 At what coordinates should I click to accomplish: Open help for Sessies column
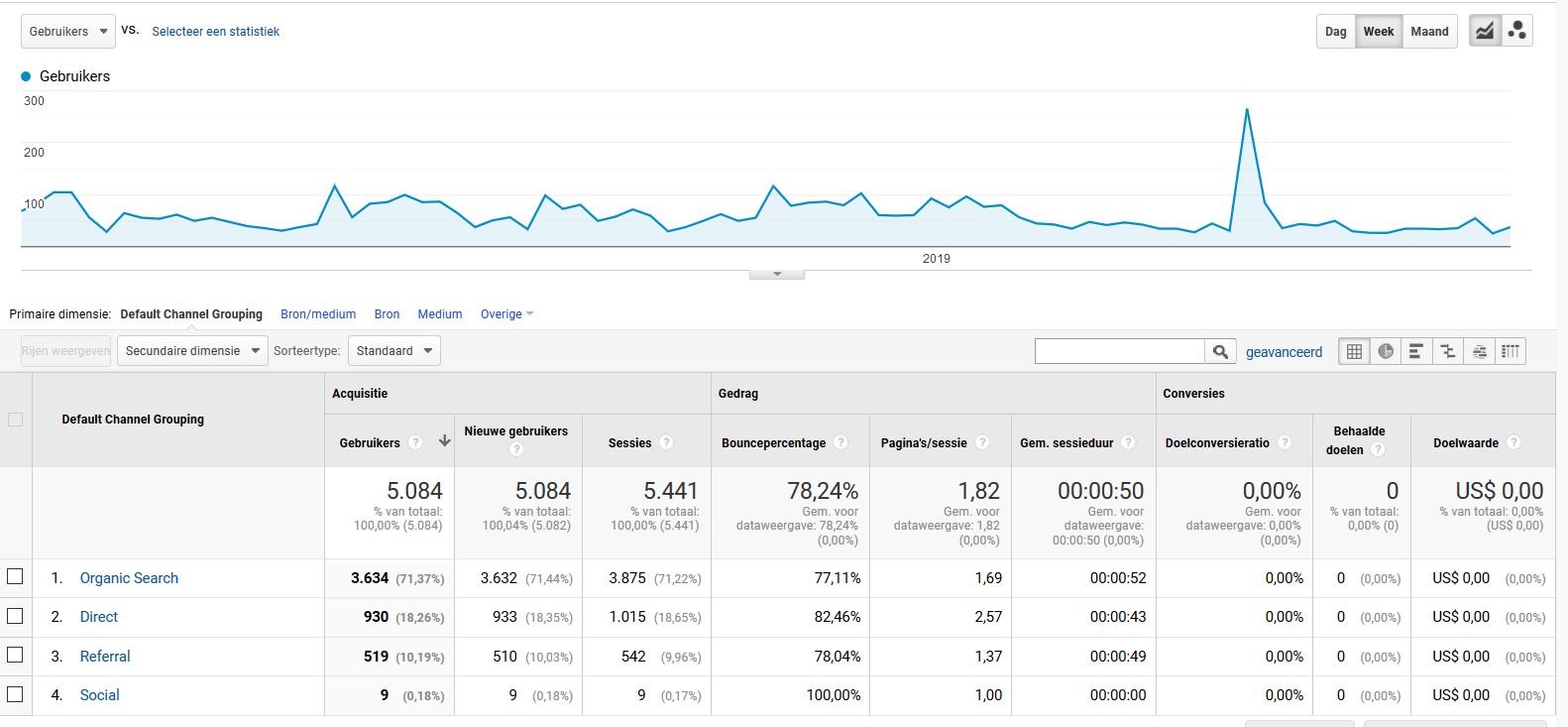[x=666, y=442]
